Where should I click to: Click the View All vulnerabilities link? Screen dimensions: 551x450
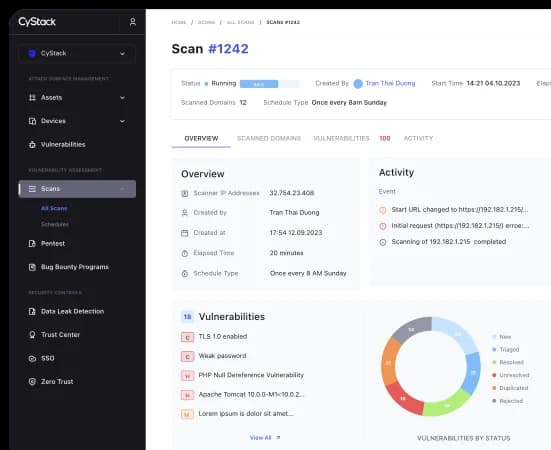pyautogui.click(x=265, y=438)
